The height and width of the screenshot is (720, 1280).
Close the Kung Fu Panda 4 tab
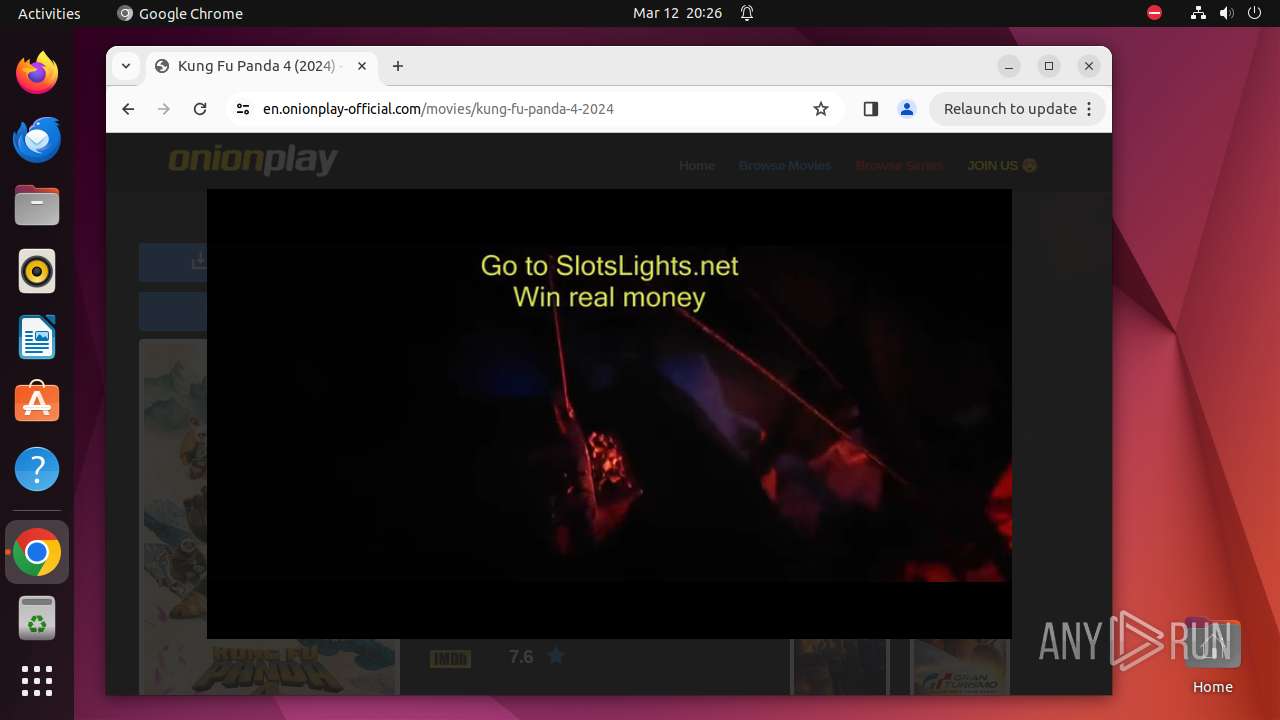(362, 66)
